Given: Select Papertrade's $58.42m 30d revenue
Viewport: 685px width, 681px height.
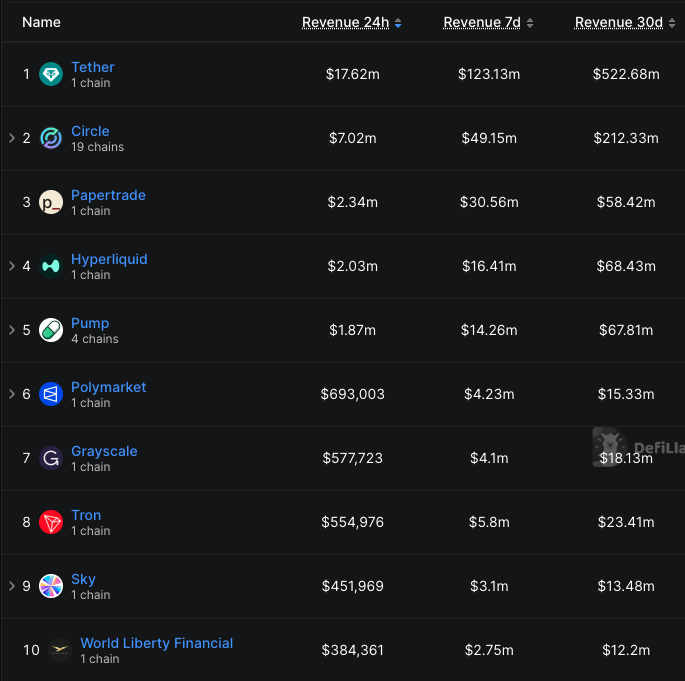Looking at the screenshot, I should [x=626, y=202].
